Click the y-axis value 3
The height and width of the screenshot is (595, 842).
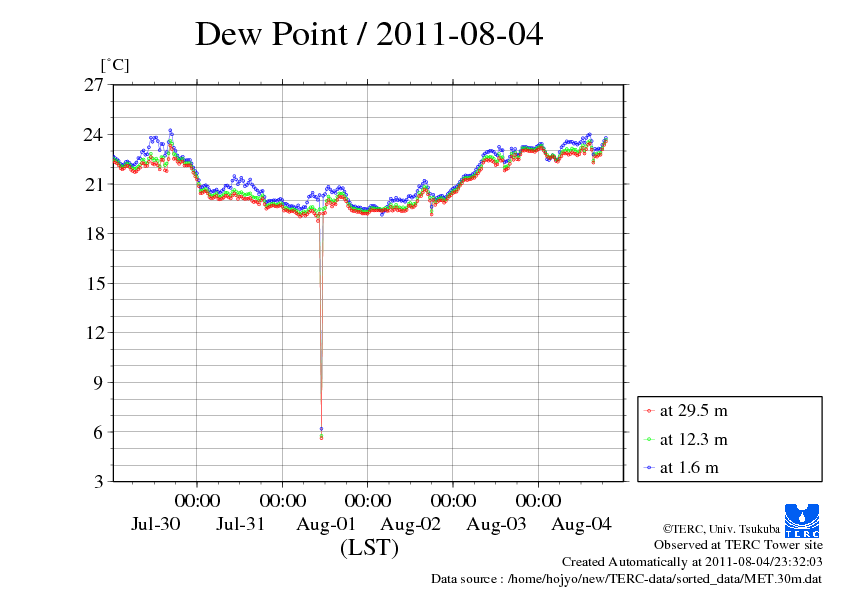[98, 482]
